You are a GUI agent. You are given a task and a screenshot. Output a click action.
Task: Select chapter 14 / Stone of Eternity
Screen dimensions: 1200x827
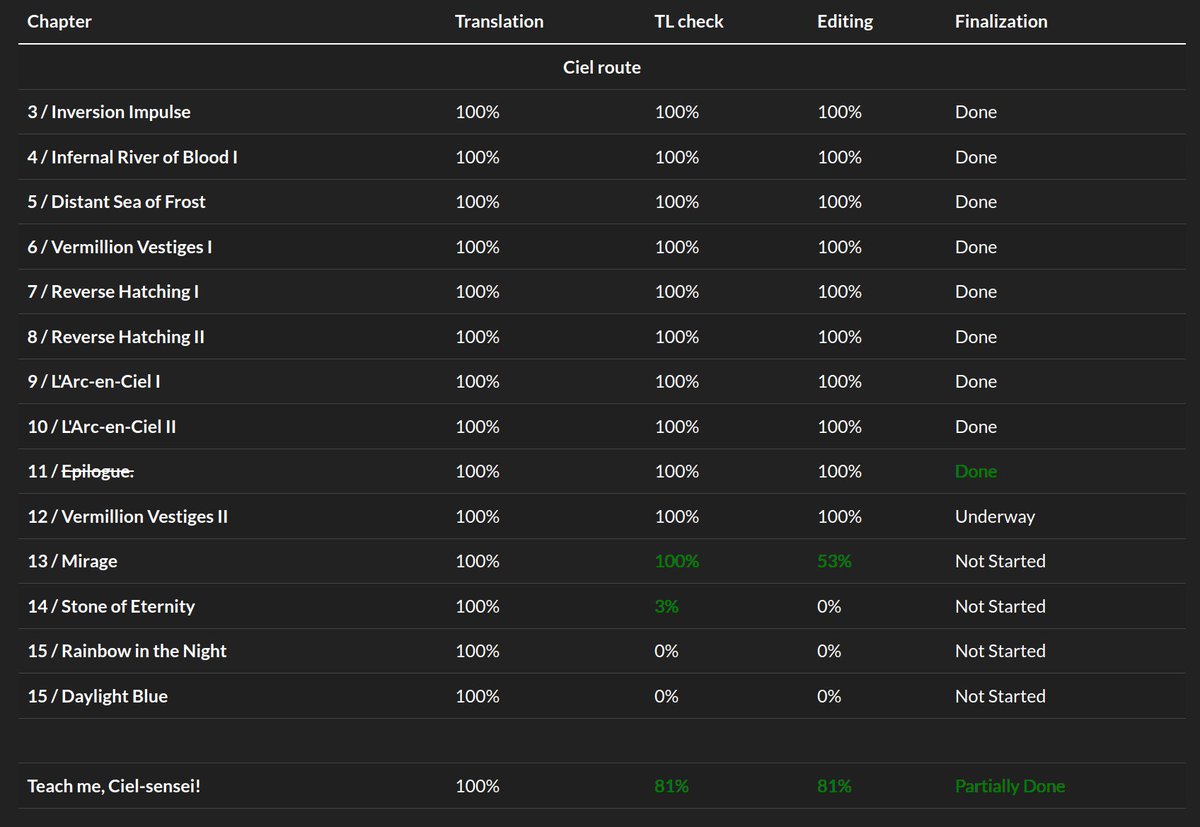coord(111,607)
